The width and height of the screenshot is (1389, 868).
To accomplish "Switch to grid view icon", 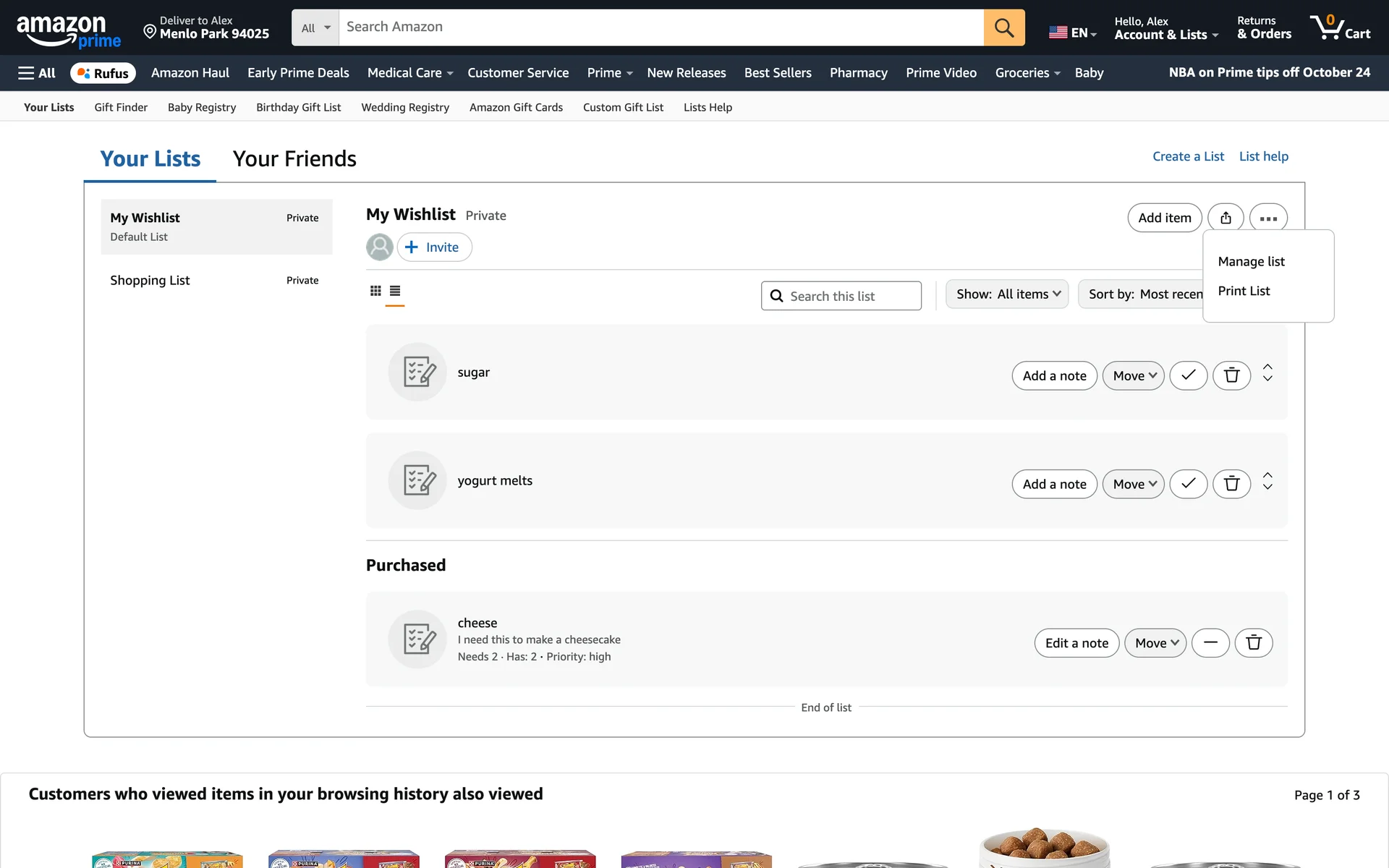I will (375, 291).
